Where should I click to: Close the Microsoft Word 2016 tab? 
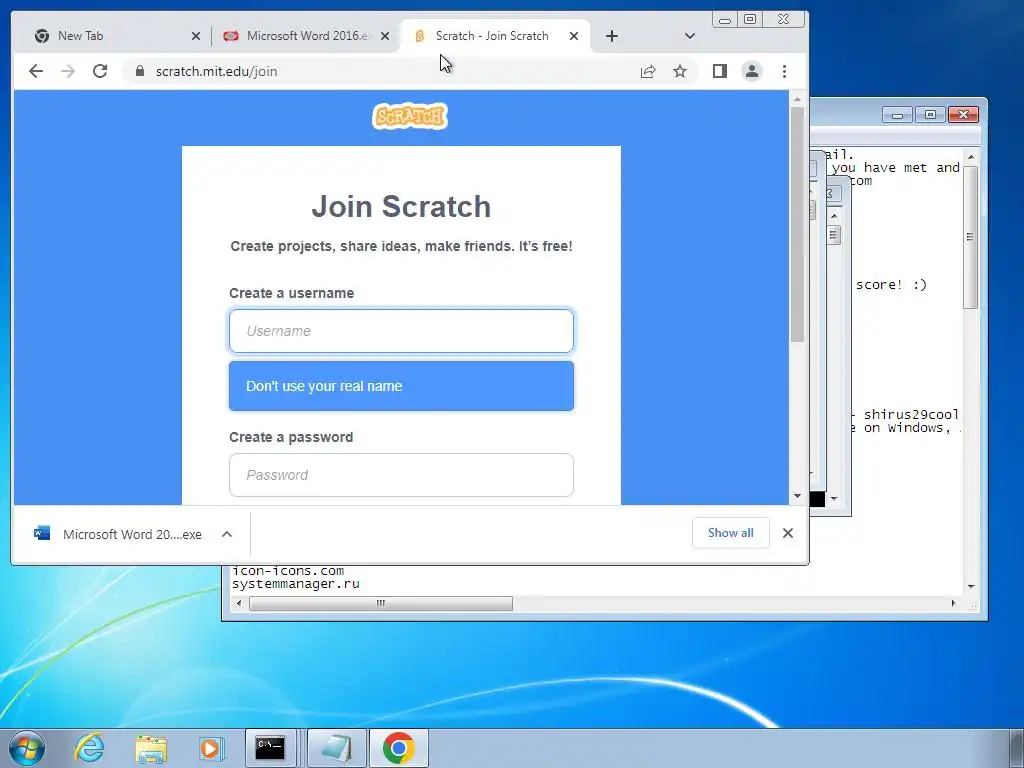385,36
